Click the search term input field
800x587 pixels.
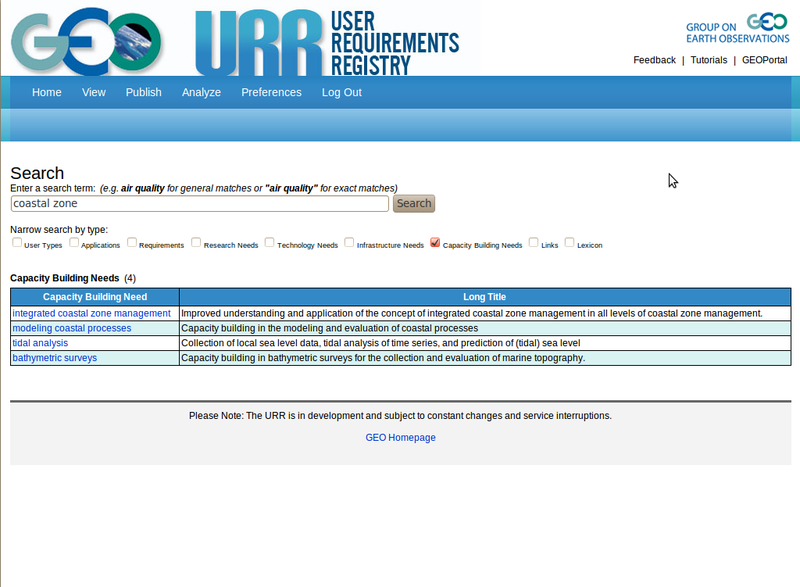[x=199, y=203]
